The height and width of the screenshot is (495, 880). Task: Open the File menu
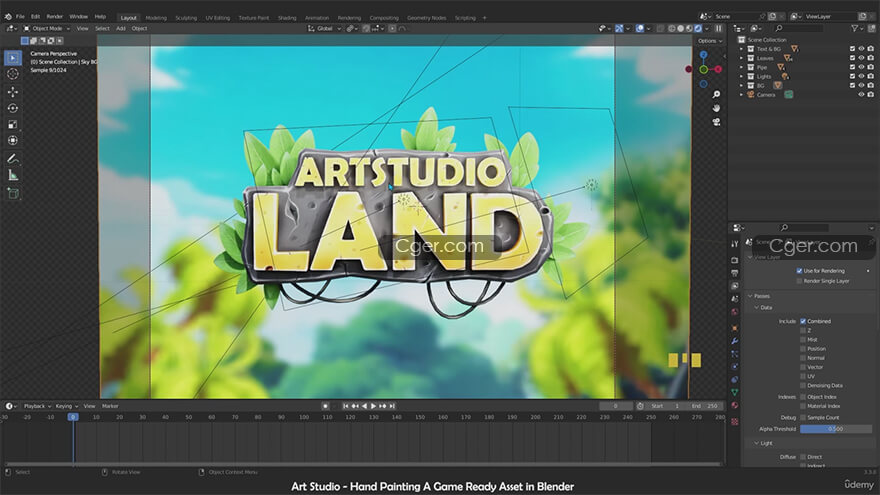point(20,17)
